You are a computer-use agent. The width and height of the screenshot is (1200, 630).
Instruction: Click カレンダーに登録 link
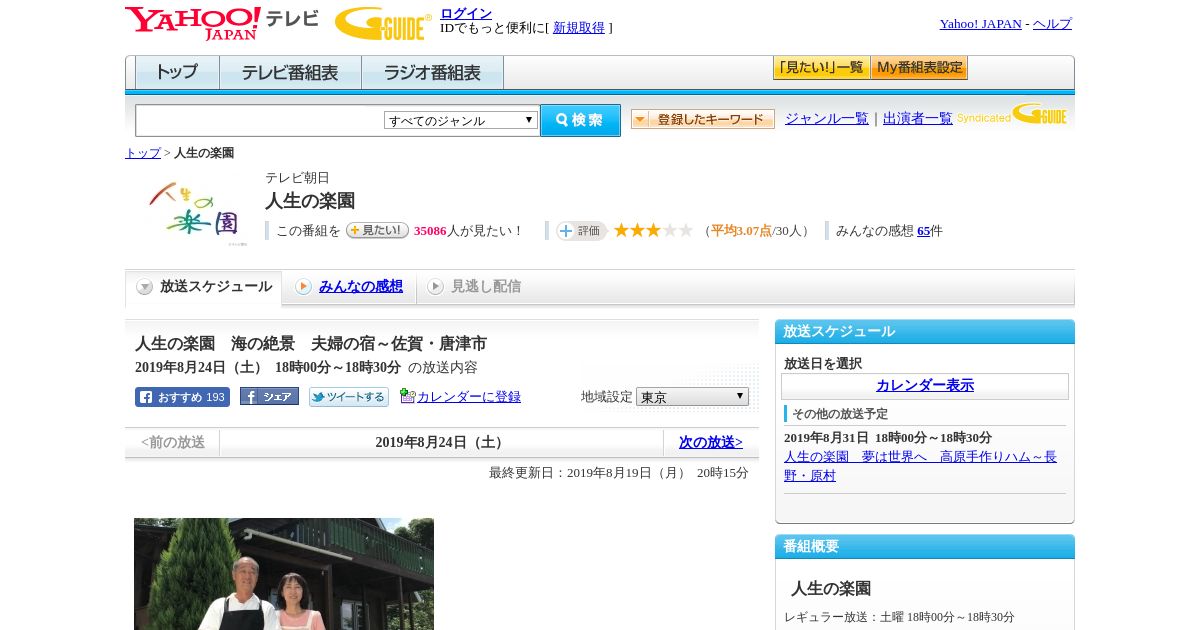(x=469, y=397)
